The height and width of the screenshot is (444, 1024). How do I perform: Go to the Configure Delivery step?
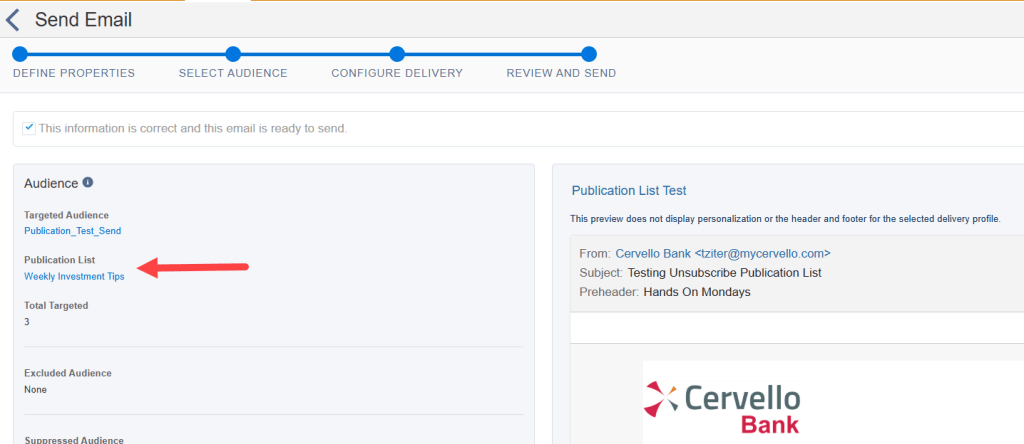pyautogui.click(x=397, y=73)
